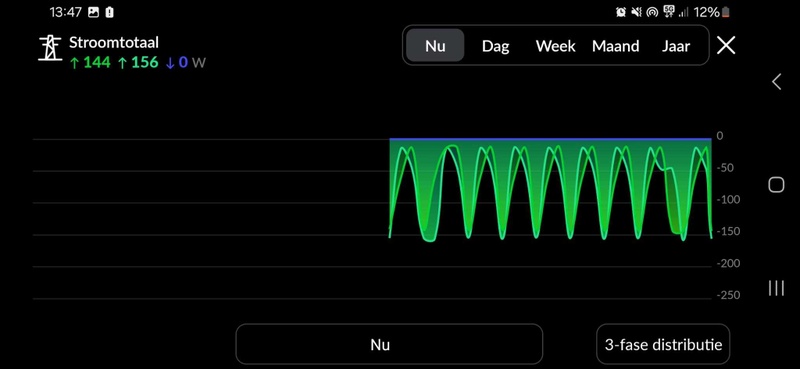Screen dimensions: 800x369
Task: Close the graph with the X icon
Action: tap(726, 45)
